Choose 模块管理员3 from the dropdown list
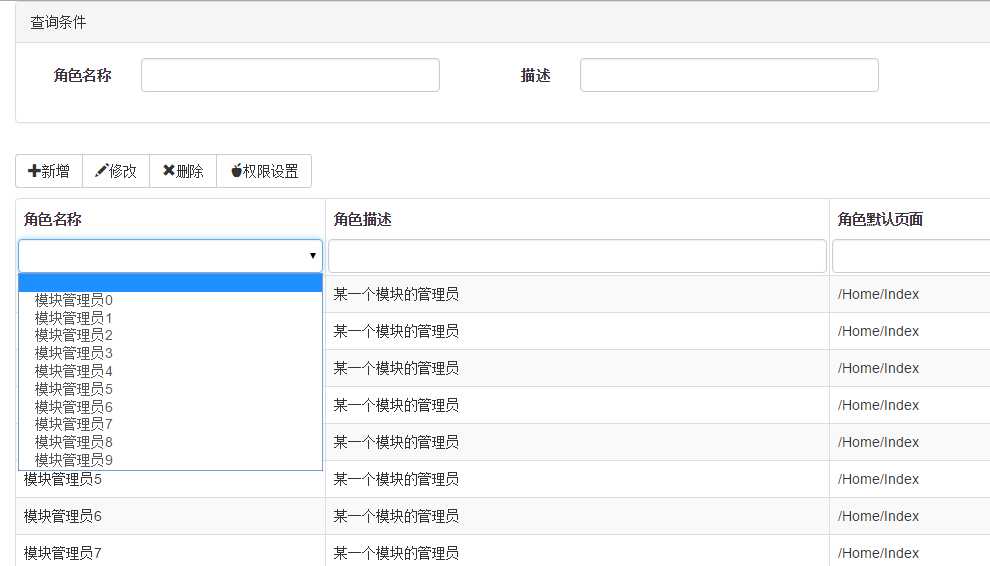Viewport: 990px width, 566px height. pos(170,353)
